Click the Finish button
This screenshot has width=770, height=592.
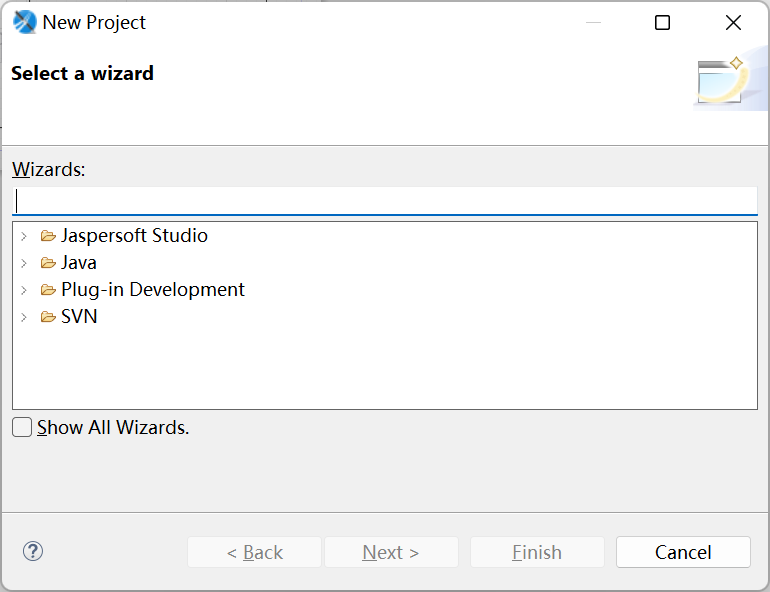(537, 552)
